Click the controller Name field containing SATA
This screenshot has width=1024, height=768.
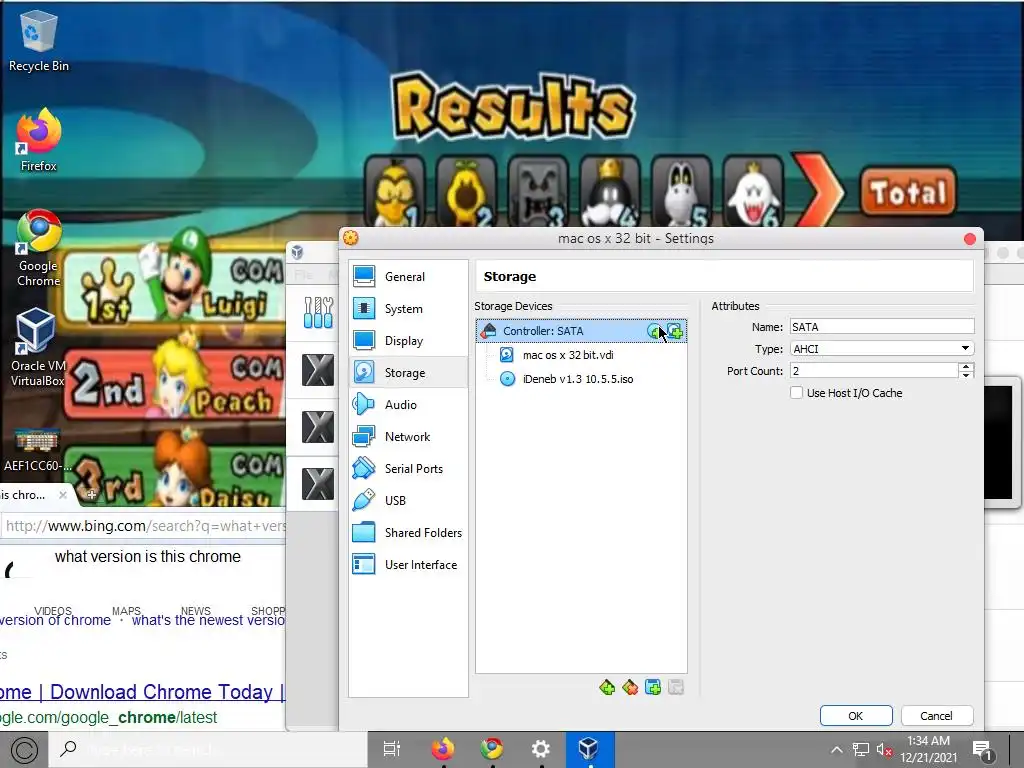[x=882, y=327]
